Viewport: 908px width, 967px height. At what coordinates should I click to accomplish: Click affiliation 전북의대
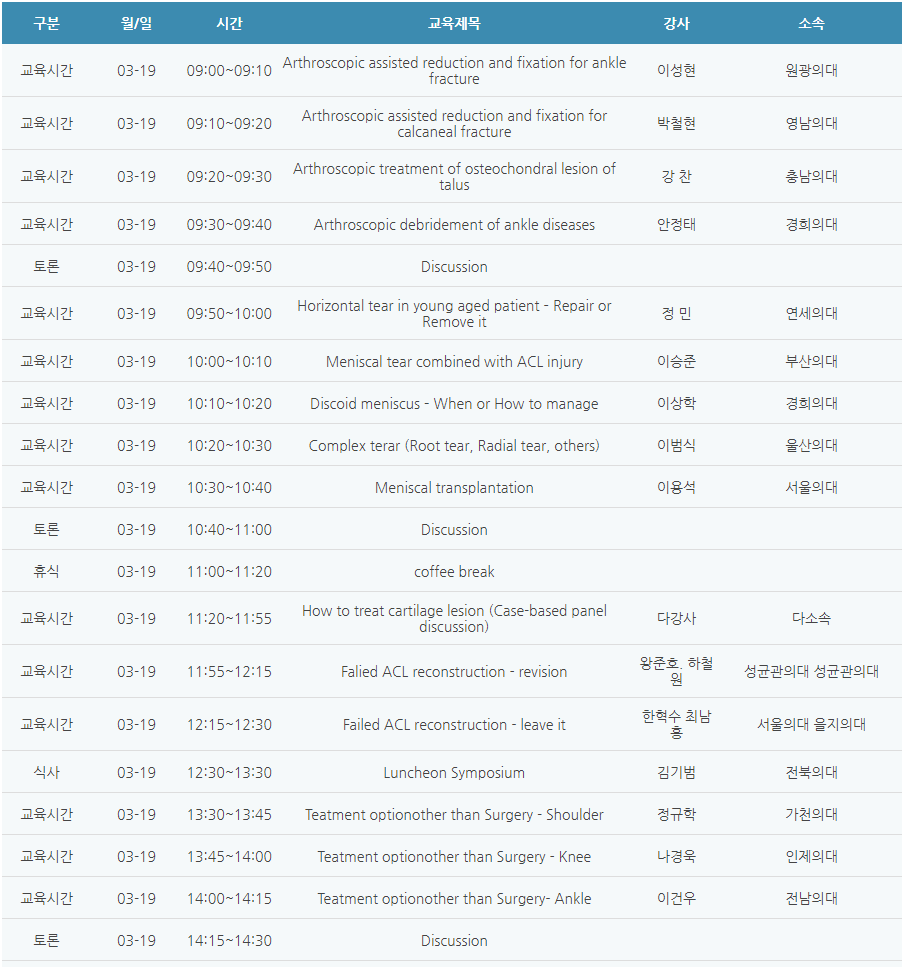(x=811, y=773)
